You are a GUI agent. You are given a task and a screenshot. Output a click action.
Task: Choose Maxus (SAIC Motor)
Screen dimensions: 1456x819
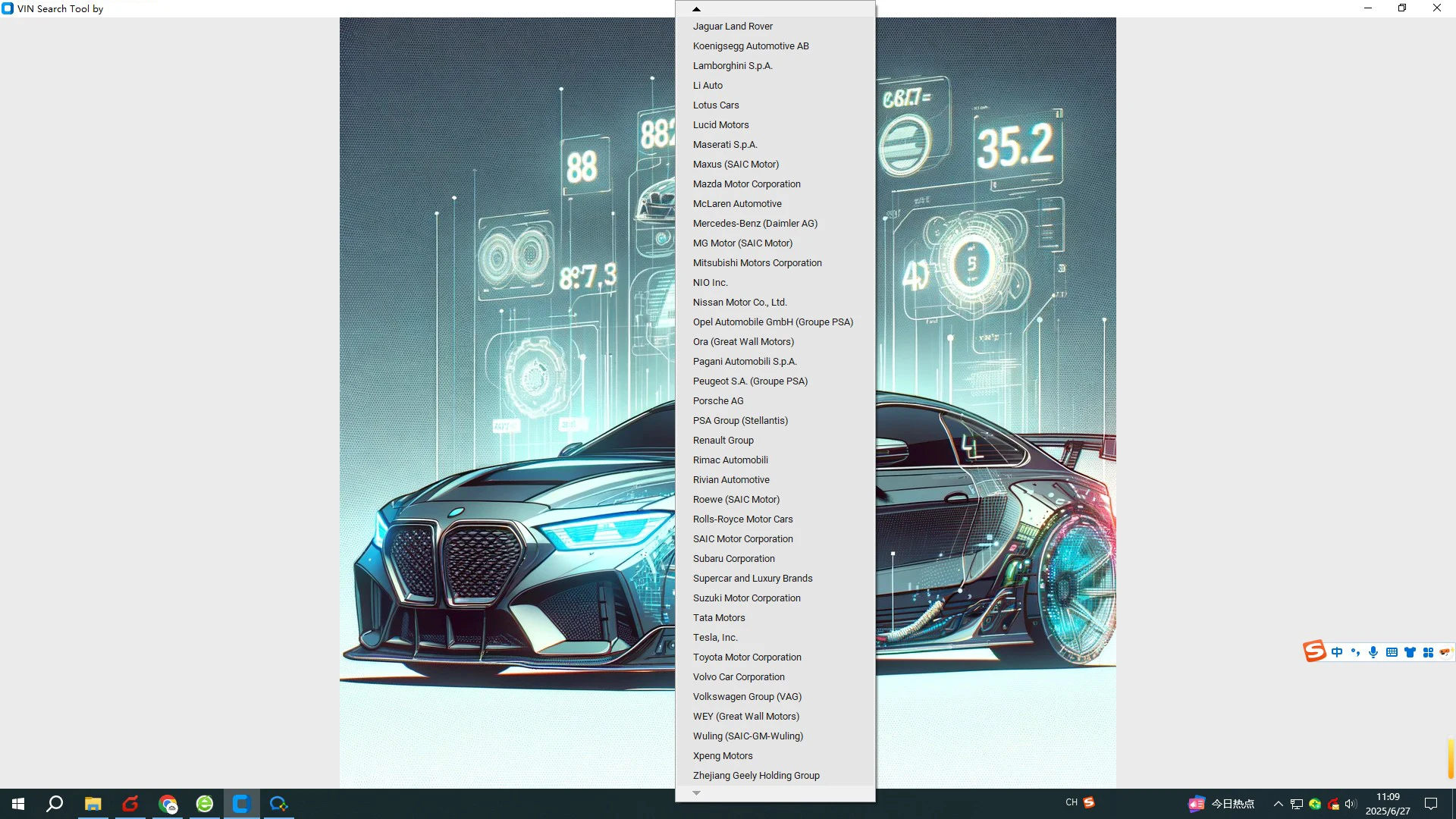click(x=775, y=165)
